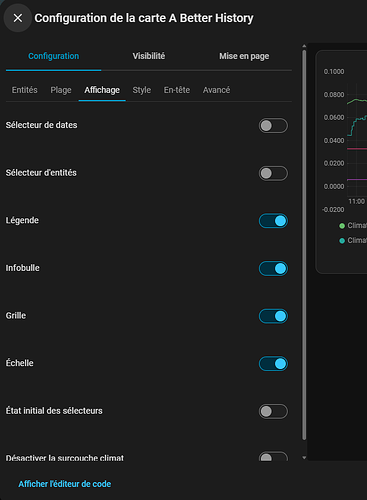
Task: Click the scrollbar up arrow
Action: [x=304, y=46]
